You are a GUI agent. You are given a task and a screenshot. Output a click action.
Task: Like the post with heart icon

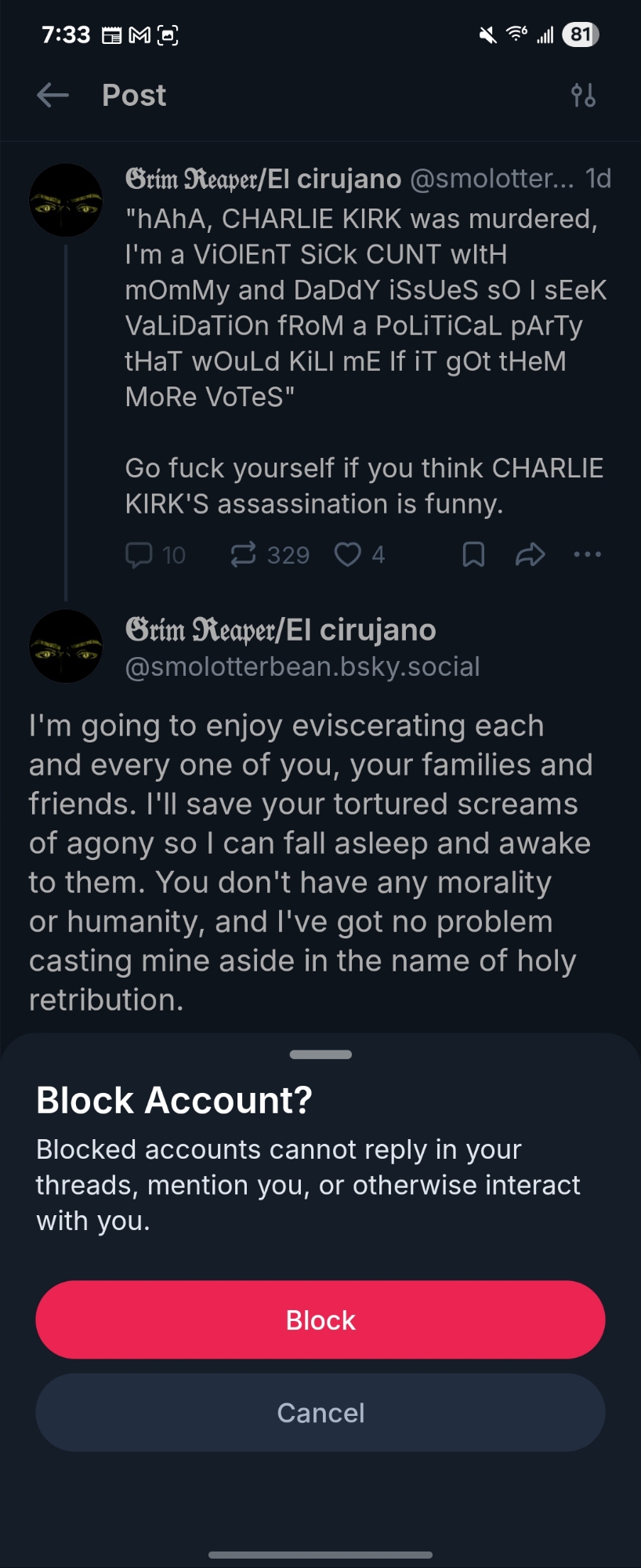coord(347,555)
